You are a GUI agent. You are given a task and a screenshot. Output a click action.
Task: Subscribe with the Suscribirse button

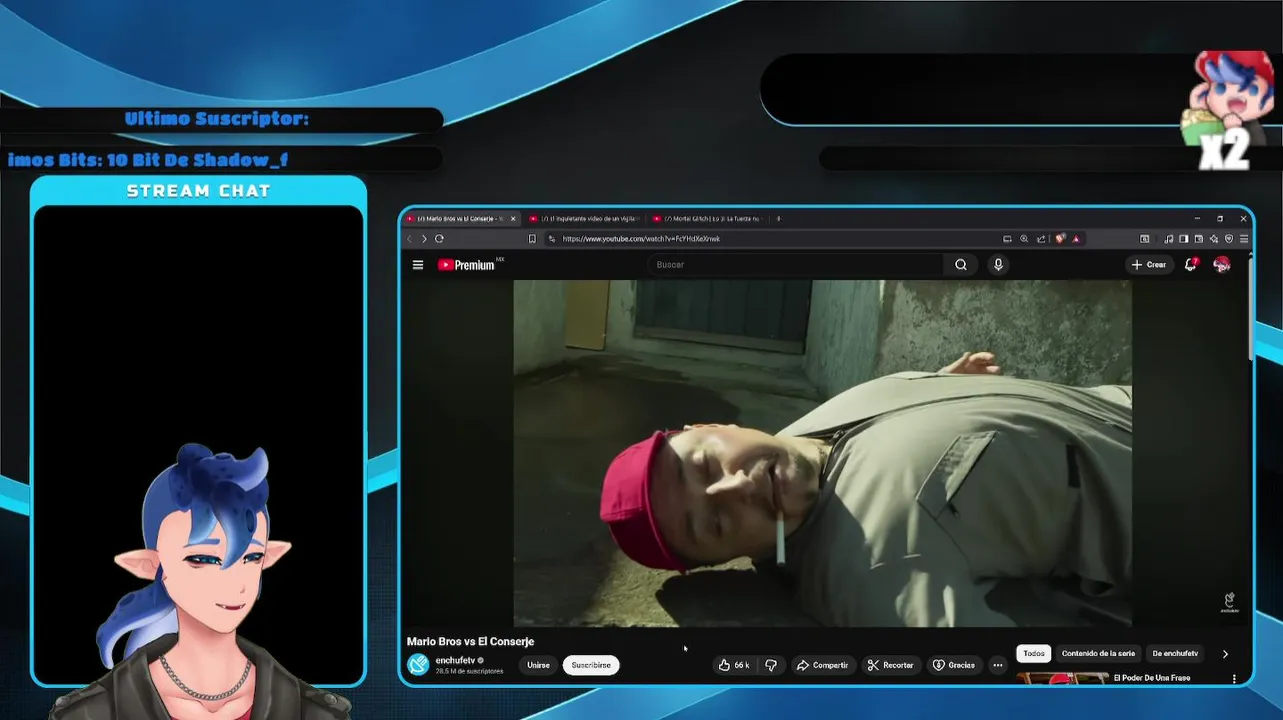(591, 665)
